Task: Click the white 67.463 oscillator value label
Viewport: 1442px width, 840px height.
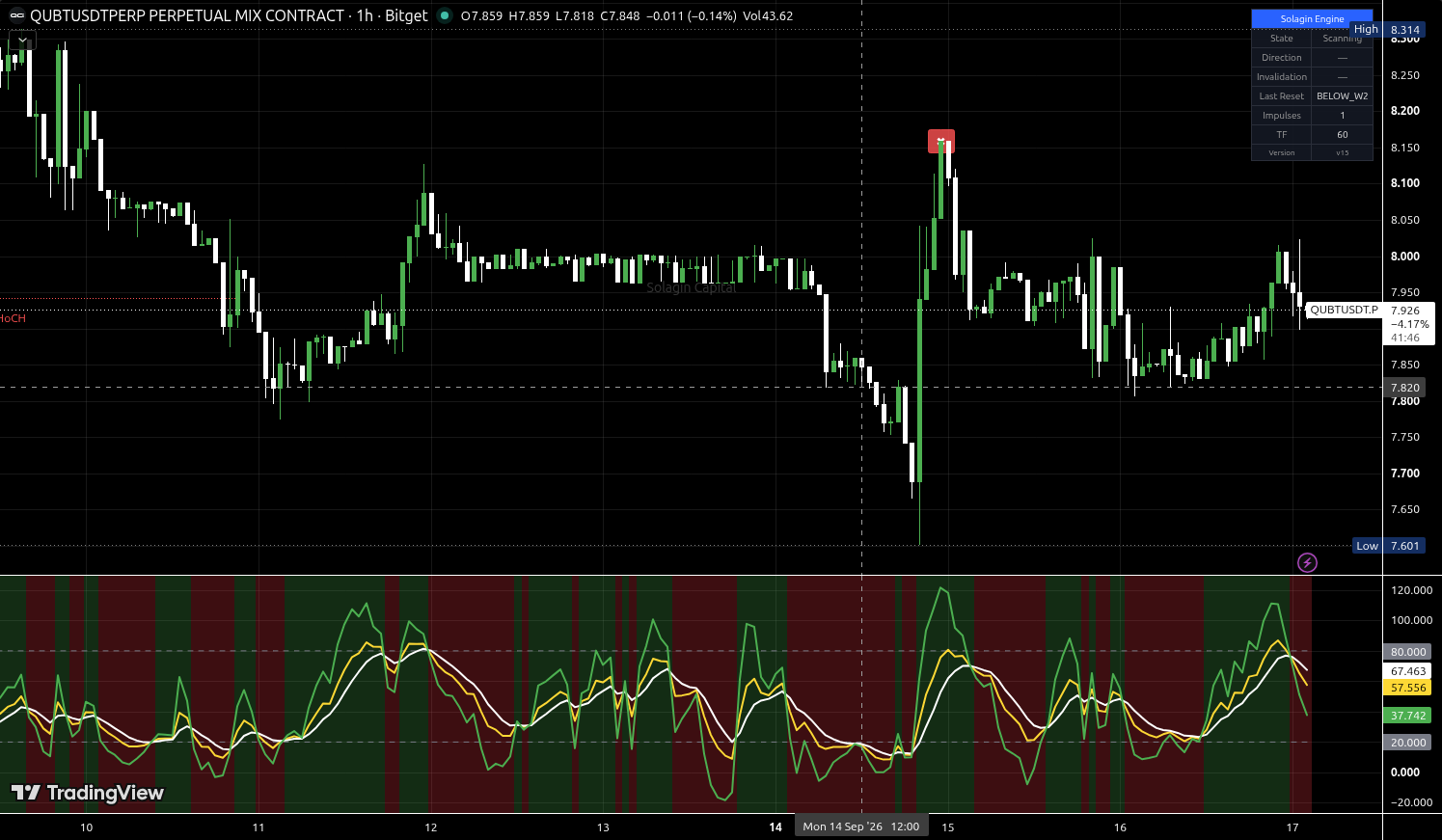Action: 1408,671
